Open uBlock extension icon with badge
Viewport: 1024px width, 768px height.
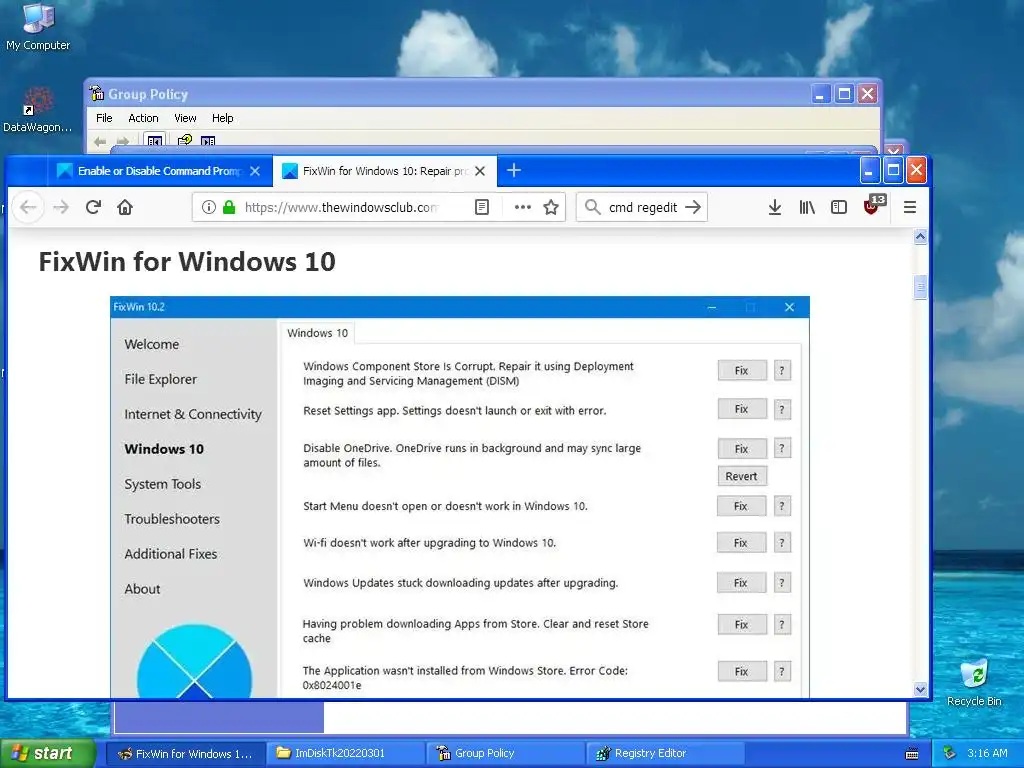[874, 205]
